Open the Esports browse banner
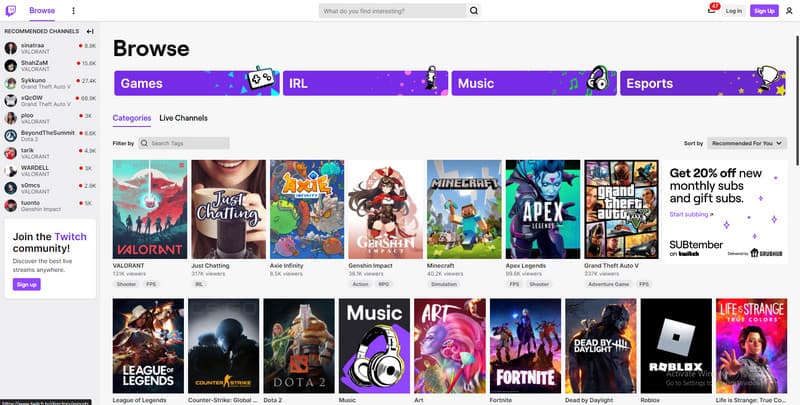Image resolution: width=800 pixels, height=405 pixels. [x=703, y=84]
